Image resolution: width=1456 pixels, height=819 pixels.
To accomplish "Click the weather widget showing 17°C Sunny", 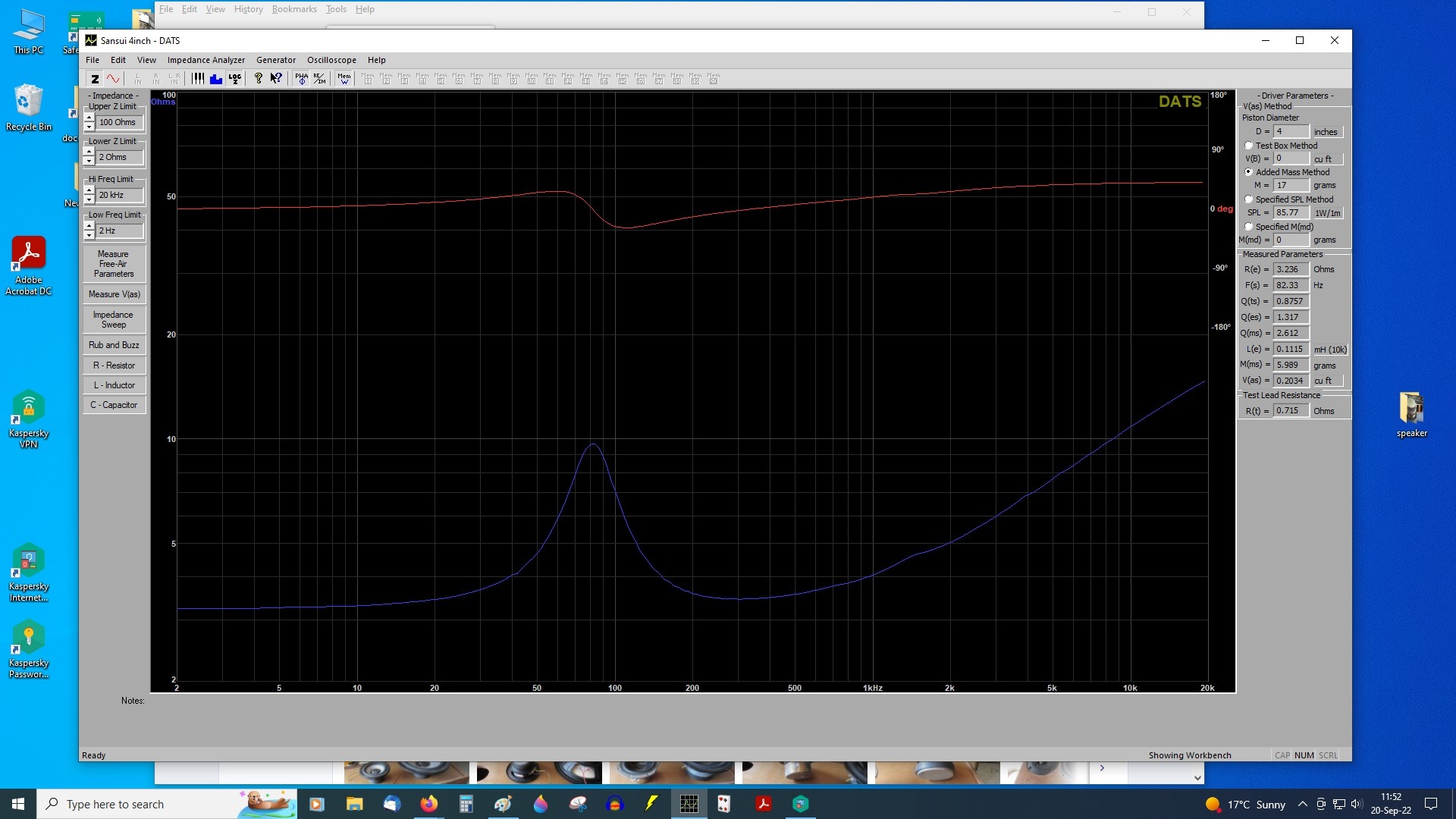I will pos(1245,804).
